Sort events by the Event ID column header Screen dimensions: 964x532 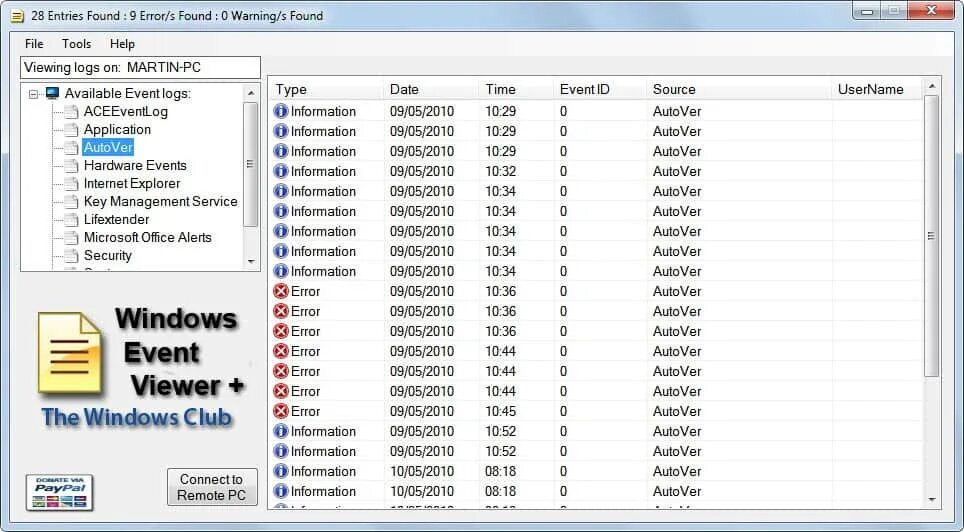pos(599,89)
